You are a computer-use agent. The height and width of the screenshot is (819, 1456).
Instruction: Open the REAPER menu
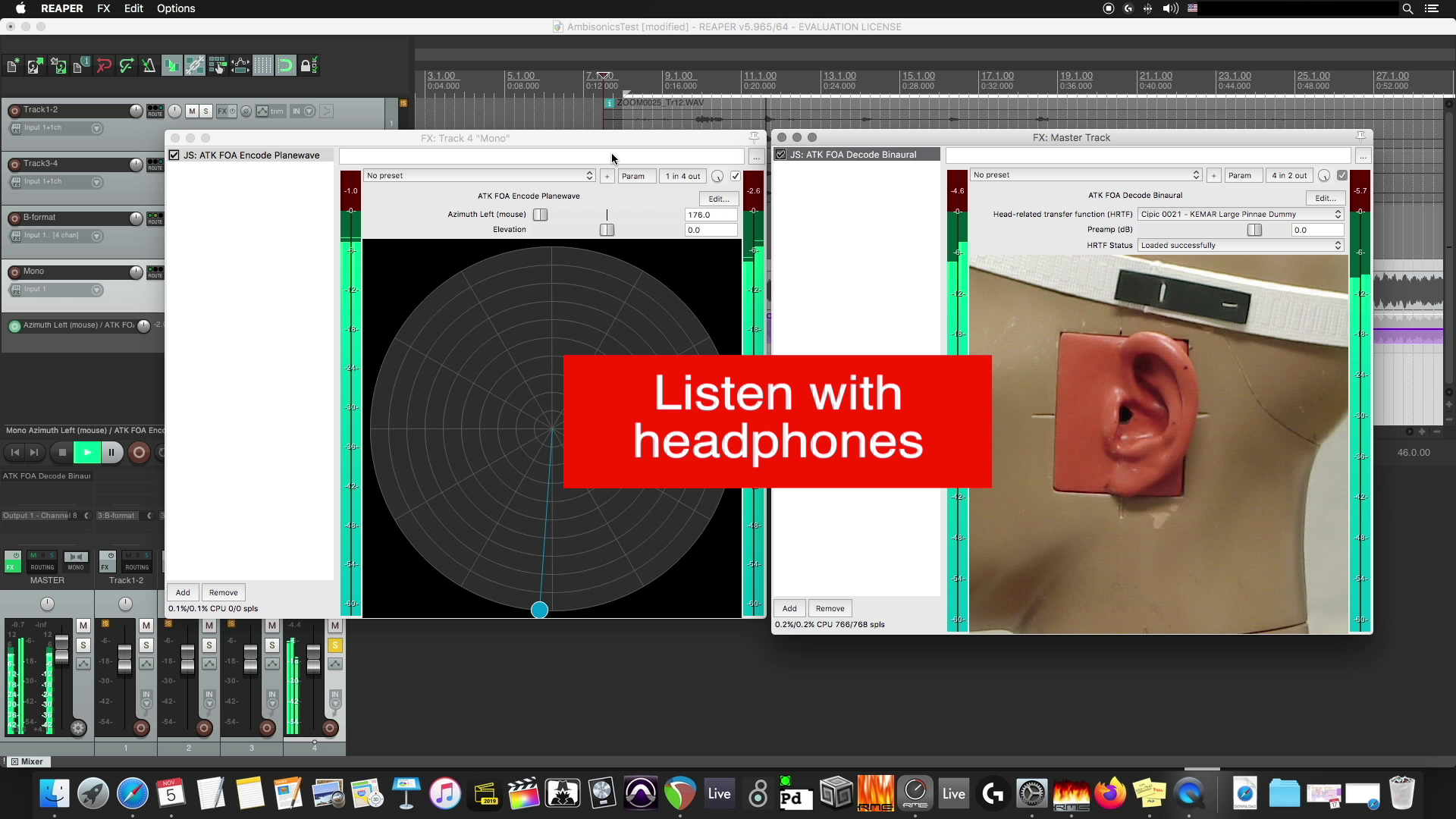[x=61, y=8]
